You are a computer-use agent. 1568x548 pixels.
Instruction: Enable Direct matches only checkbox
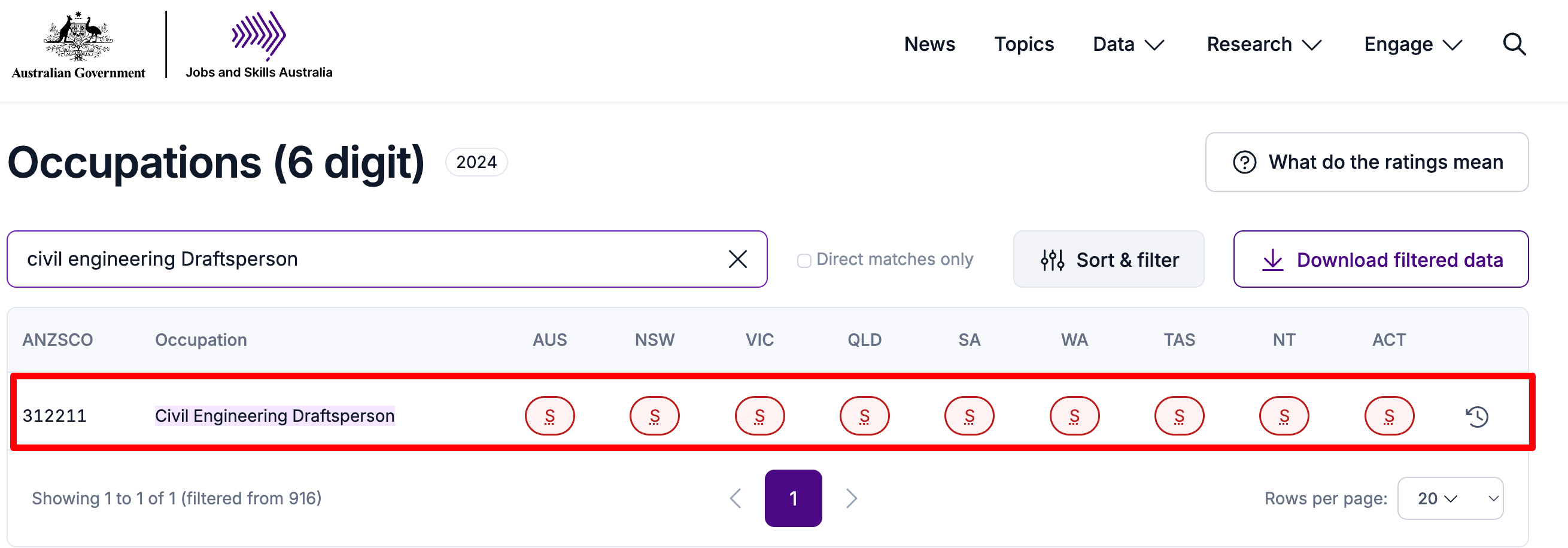(x=804, y=260)
